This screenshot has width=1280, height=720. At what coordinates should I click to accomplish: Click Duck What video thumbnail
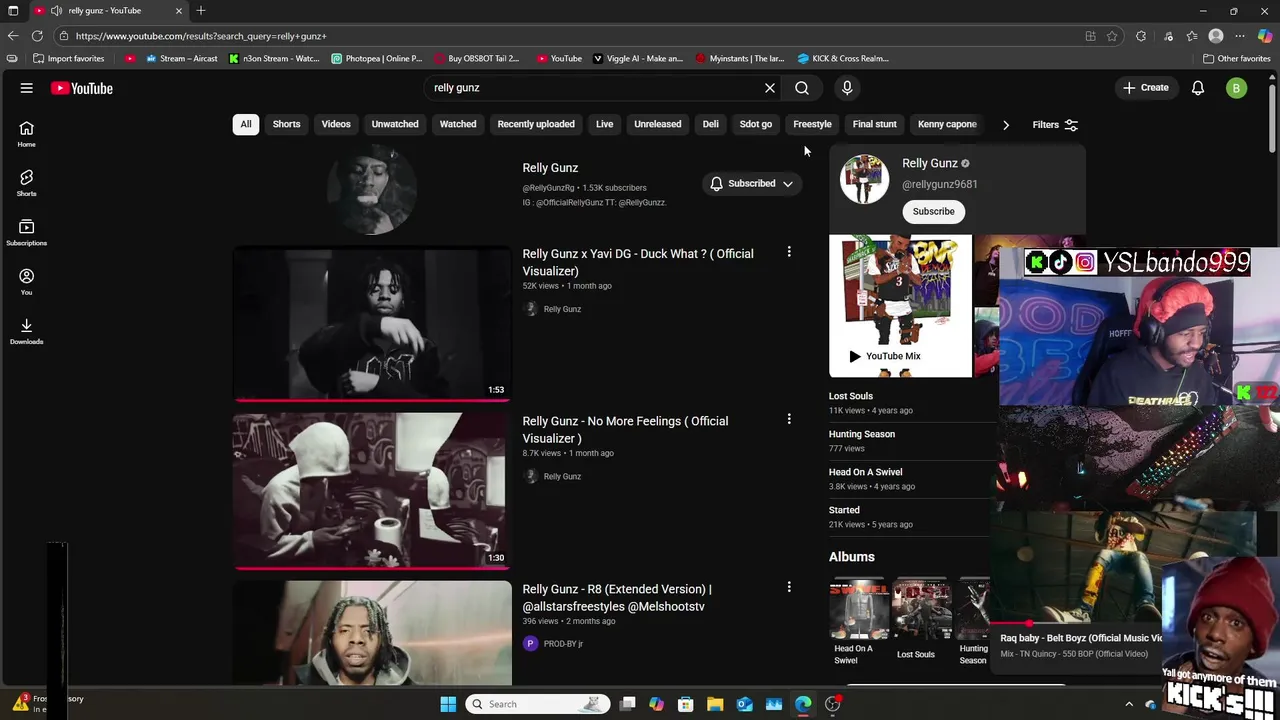(x=372, y=324)
